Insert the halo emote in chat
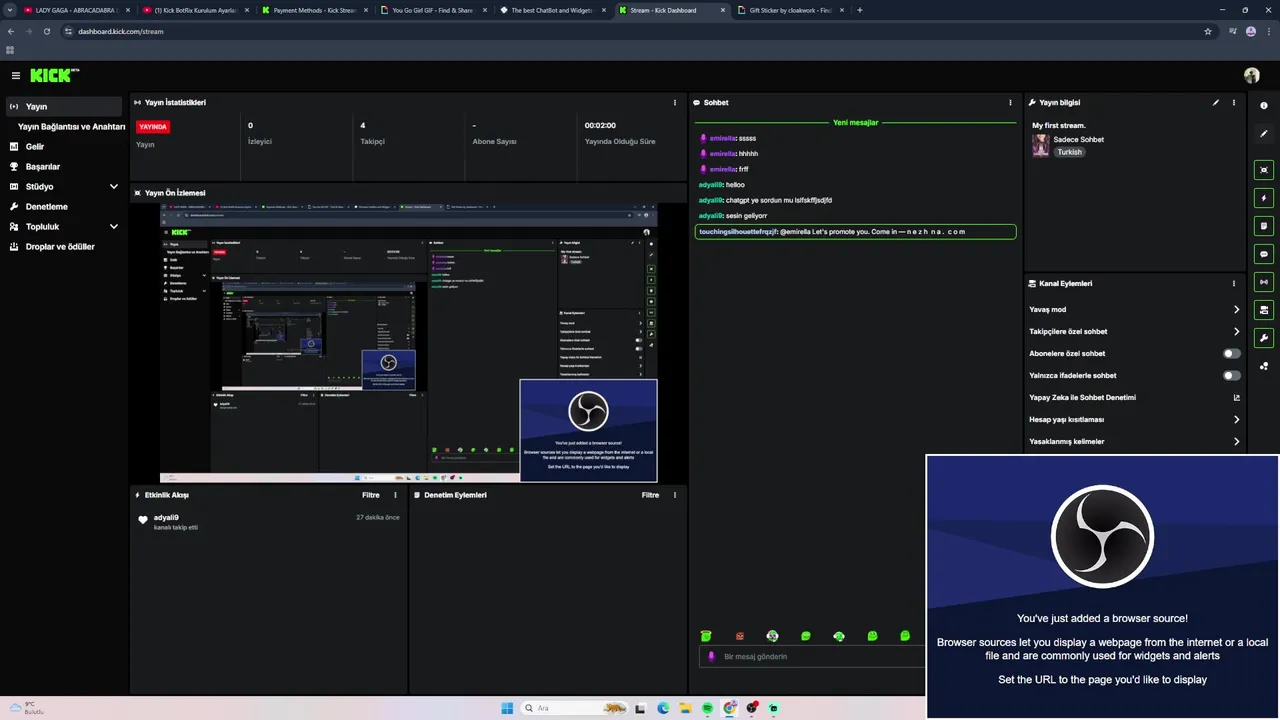Viewport: 1280px width, 720px height. point(706,636)
